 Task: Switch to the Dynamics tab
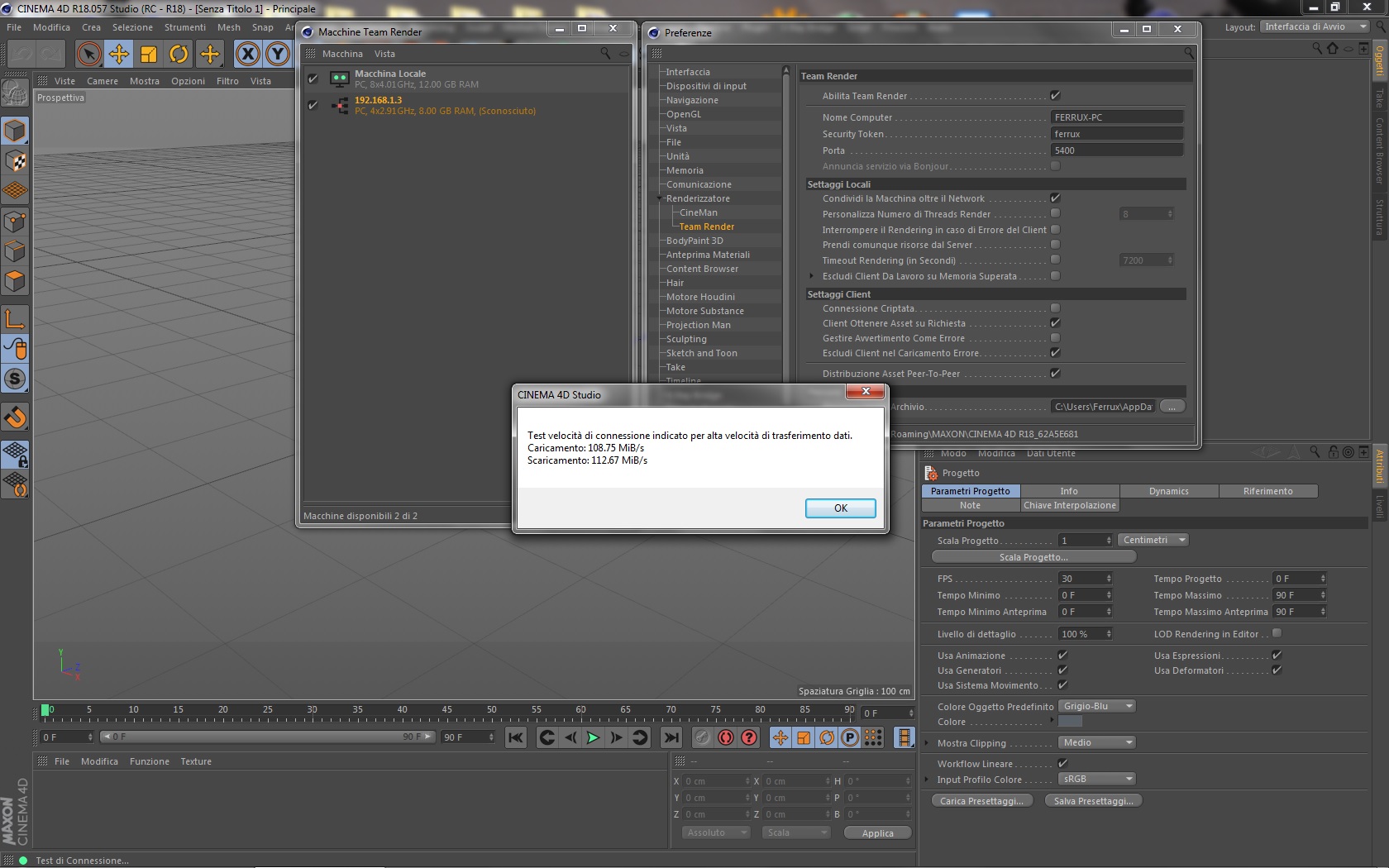[x=1169, y=491]
